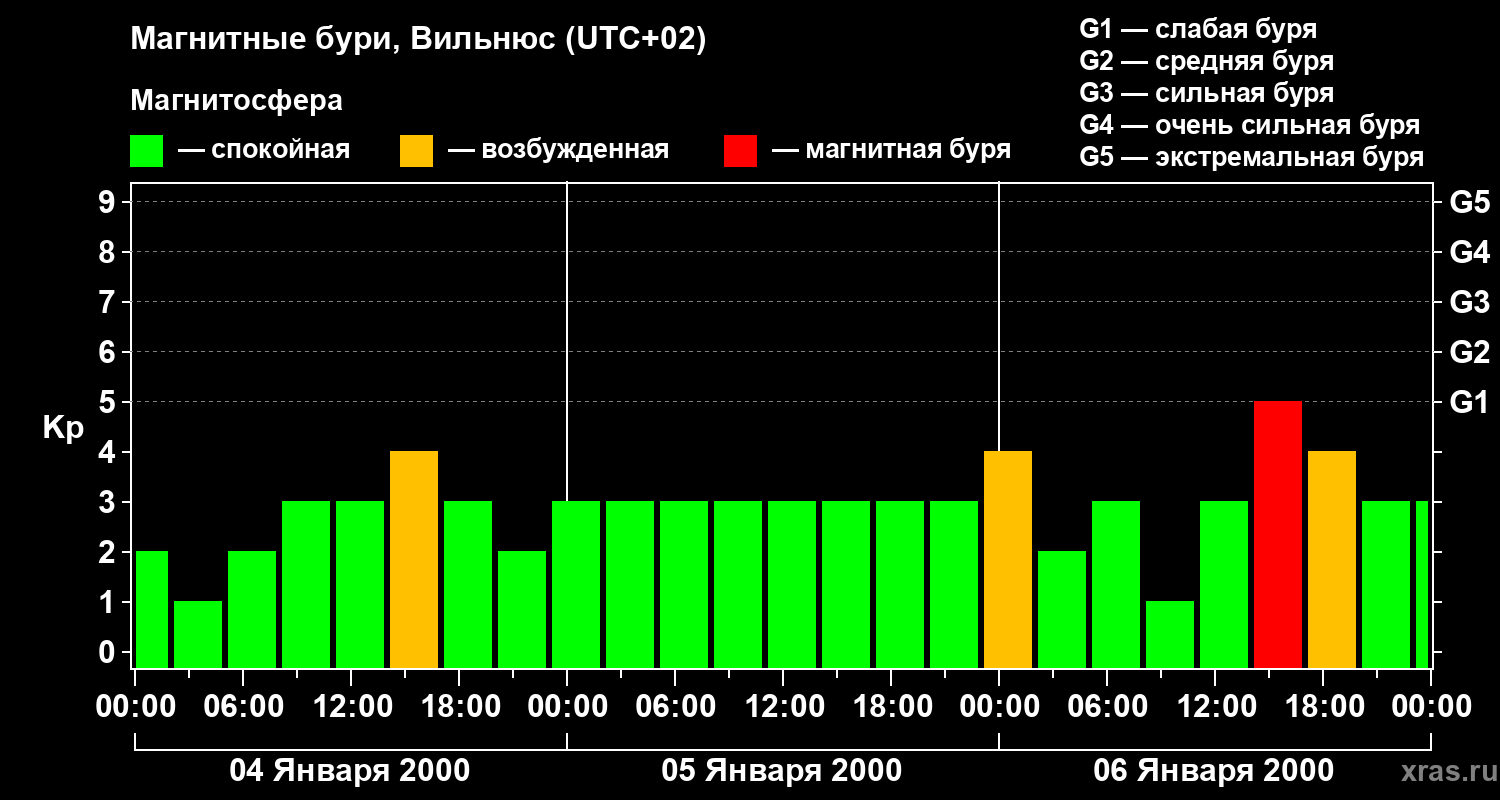Click the '— возбужденная' legend label

[558, 151]
